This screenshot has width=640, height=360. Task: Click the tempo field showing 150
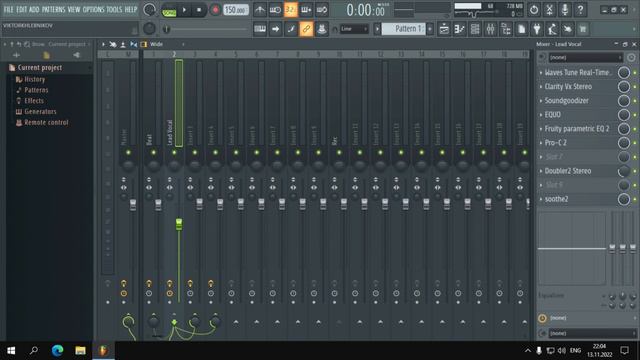236,10
